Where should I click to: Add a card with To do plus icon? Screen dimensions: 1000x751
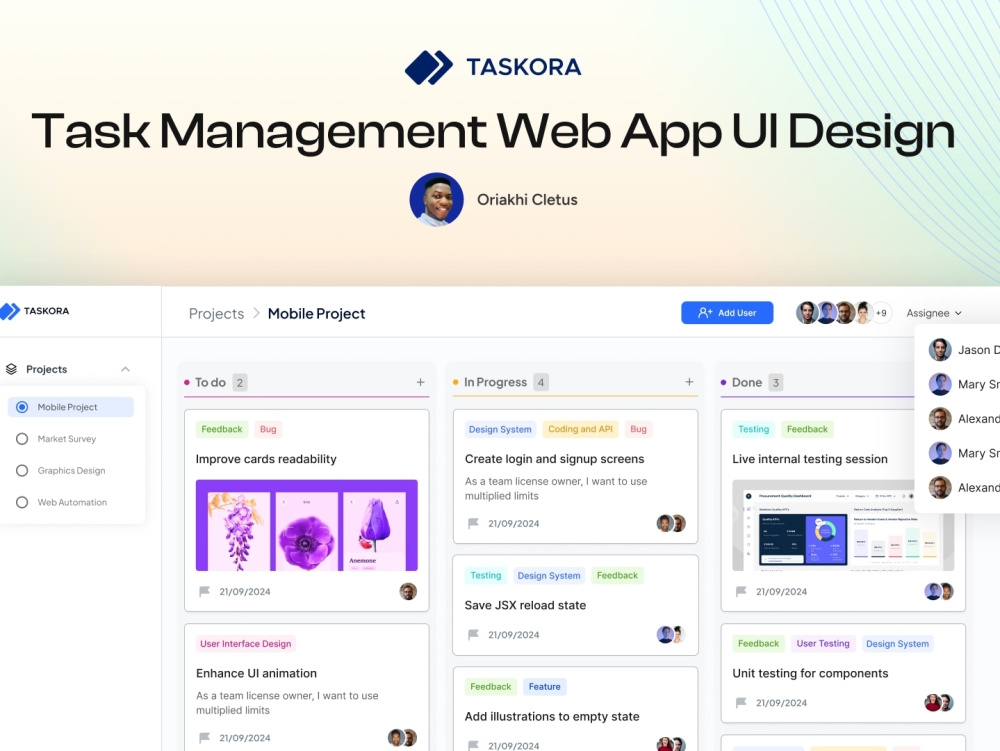point(420,383)
